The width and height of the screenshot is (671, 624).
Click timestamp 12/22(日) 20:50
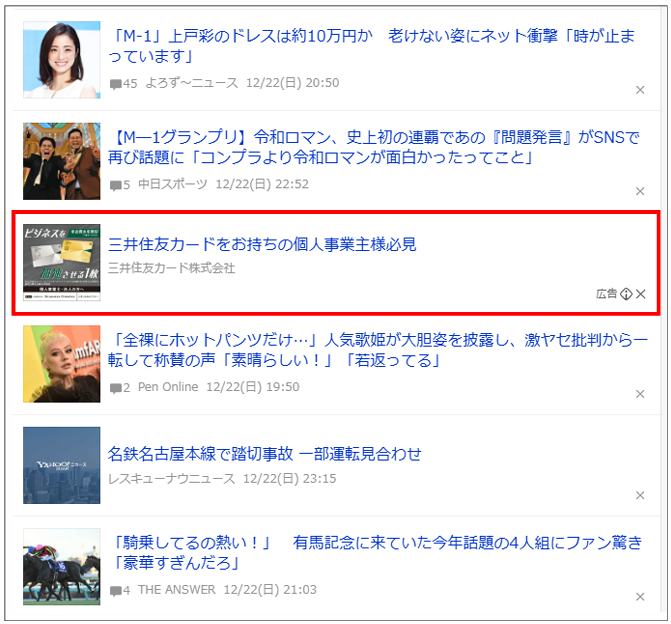tap(293, 83)
